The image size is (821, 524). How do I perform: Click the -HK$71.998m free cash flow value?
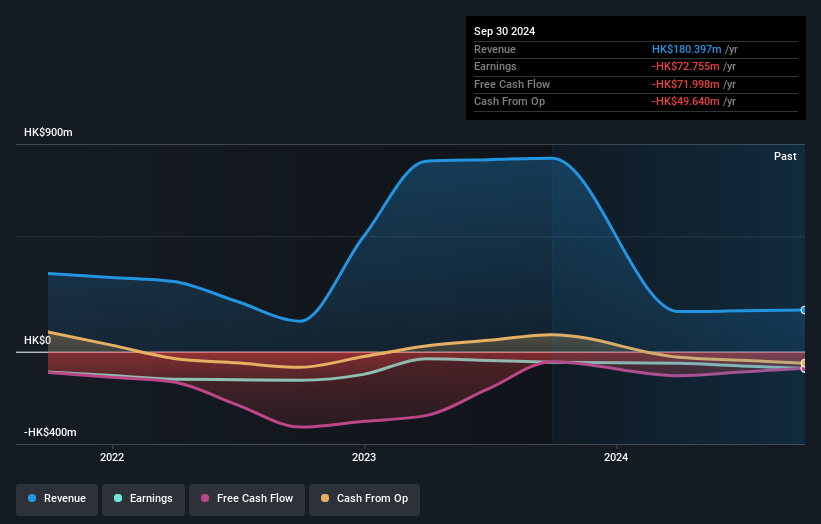coord(685,84)
